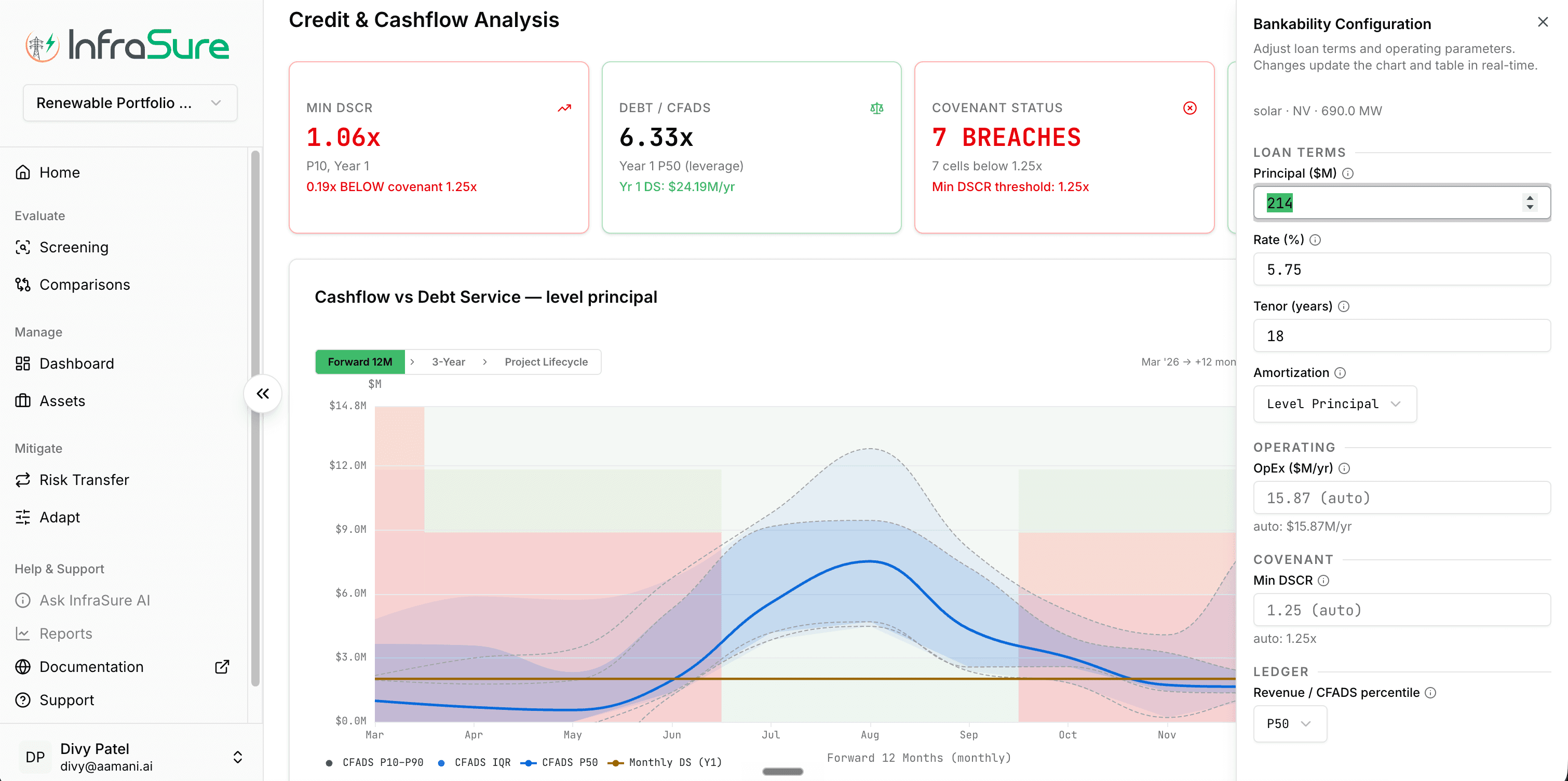This screenshot has width=1568, height=781.
Task: Click the Comparisons icon
Action: click(22, 284)
